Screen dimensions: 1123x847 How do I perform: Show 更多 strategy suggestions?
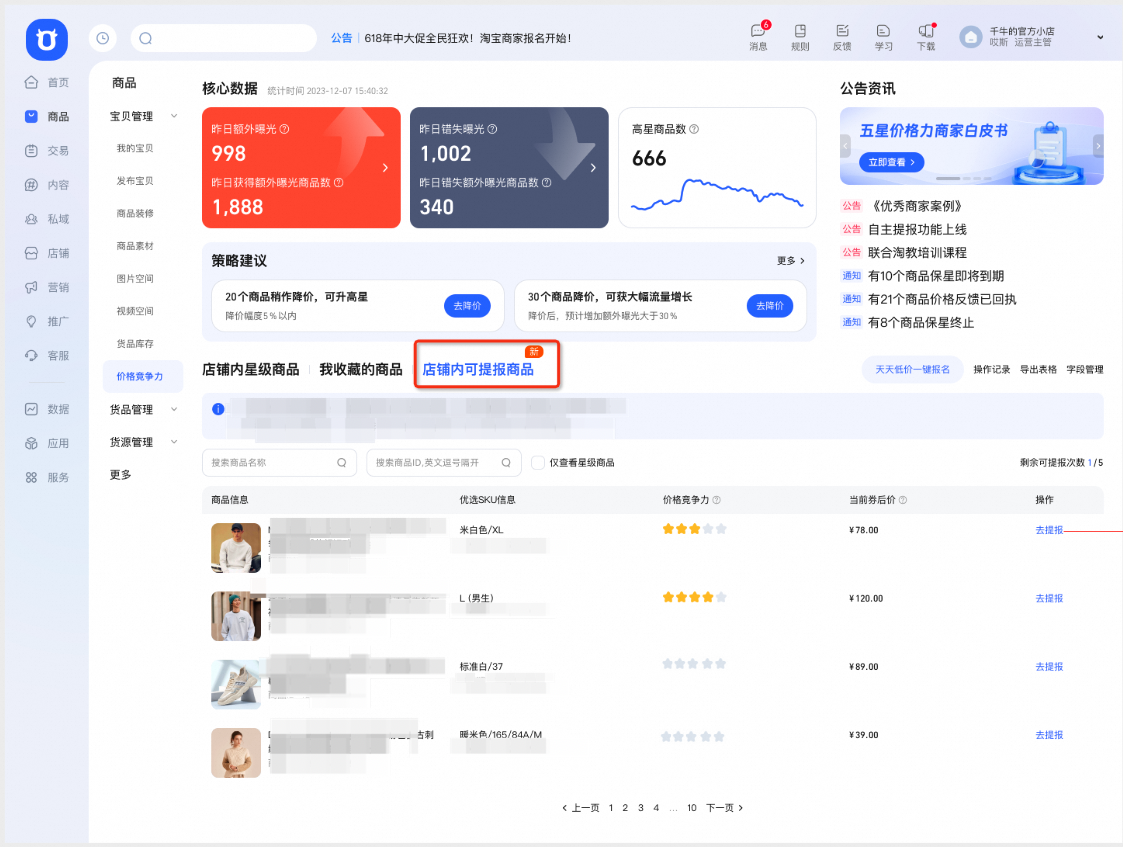point(791,261)
